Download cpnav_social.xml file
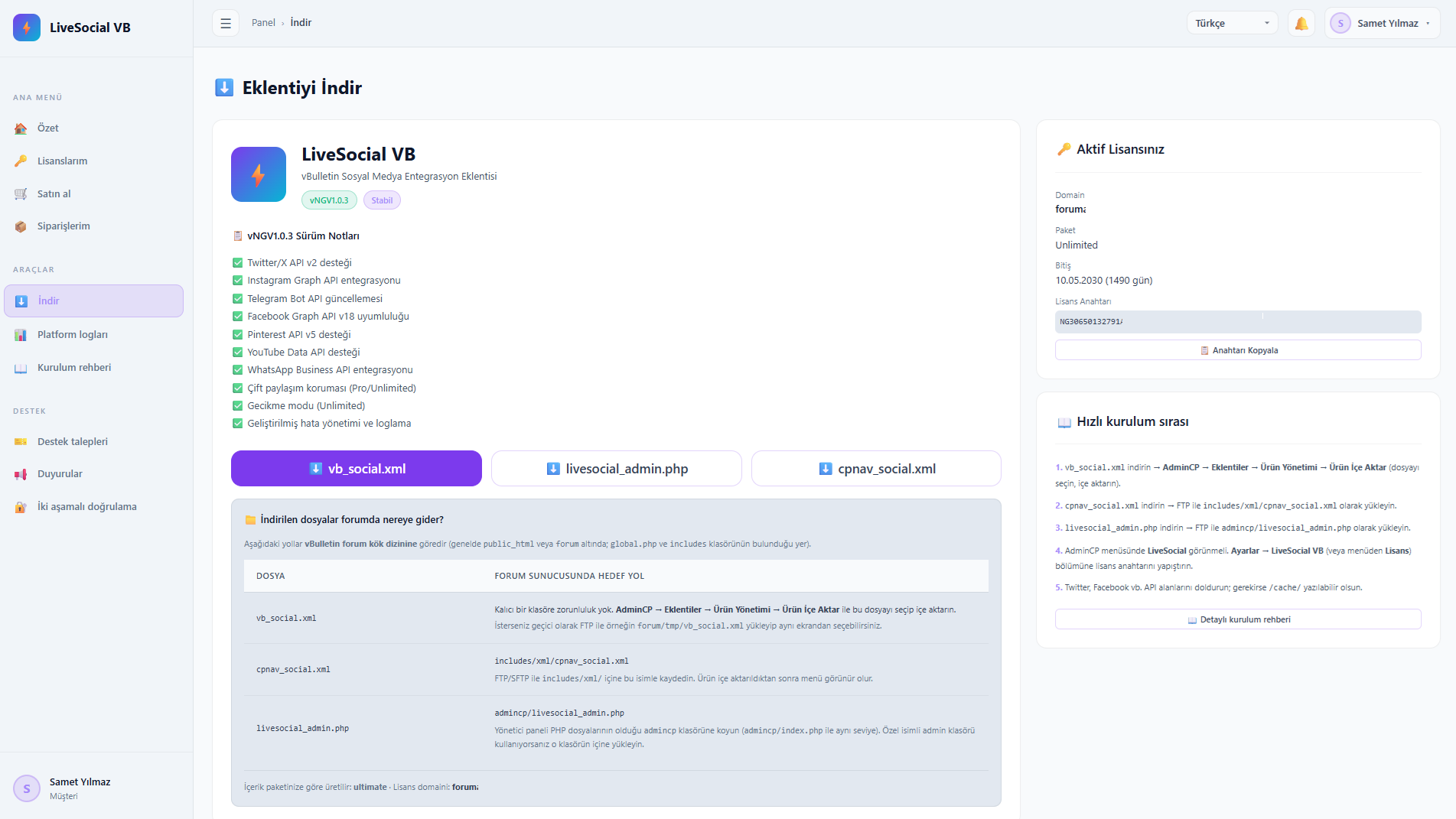Screen dimensions: 1456x819 tap(876, 469)
